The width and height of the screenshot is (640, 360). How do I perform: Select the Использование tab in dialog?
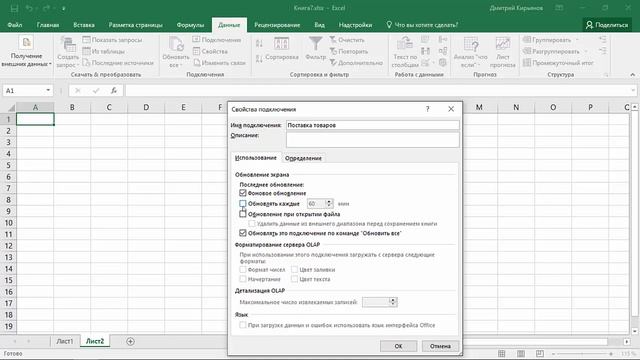point(256,158)
